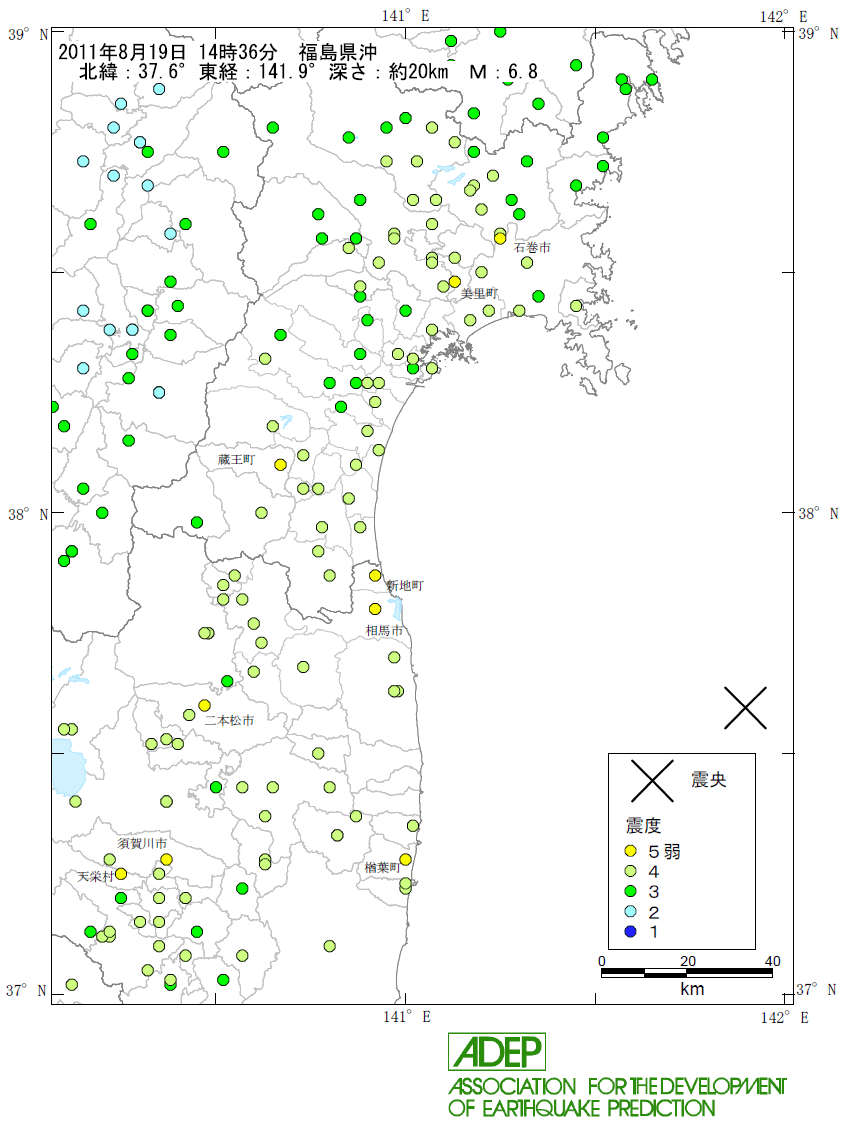Click the yellow marker next to 二本松市
This screenshot has width=844, height=1124.
204,705
